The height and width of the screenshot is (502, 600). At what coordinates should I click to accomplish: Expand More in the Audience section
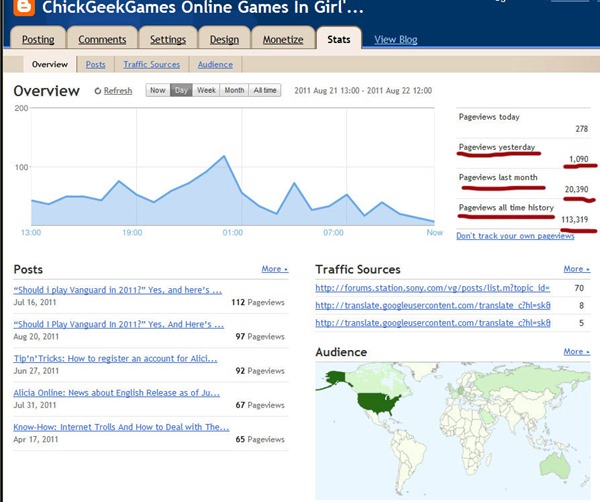pyautogui.click(x=575, y=352)
